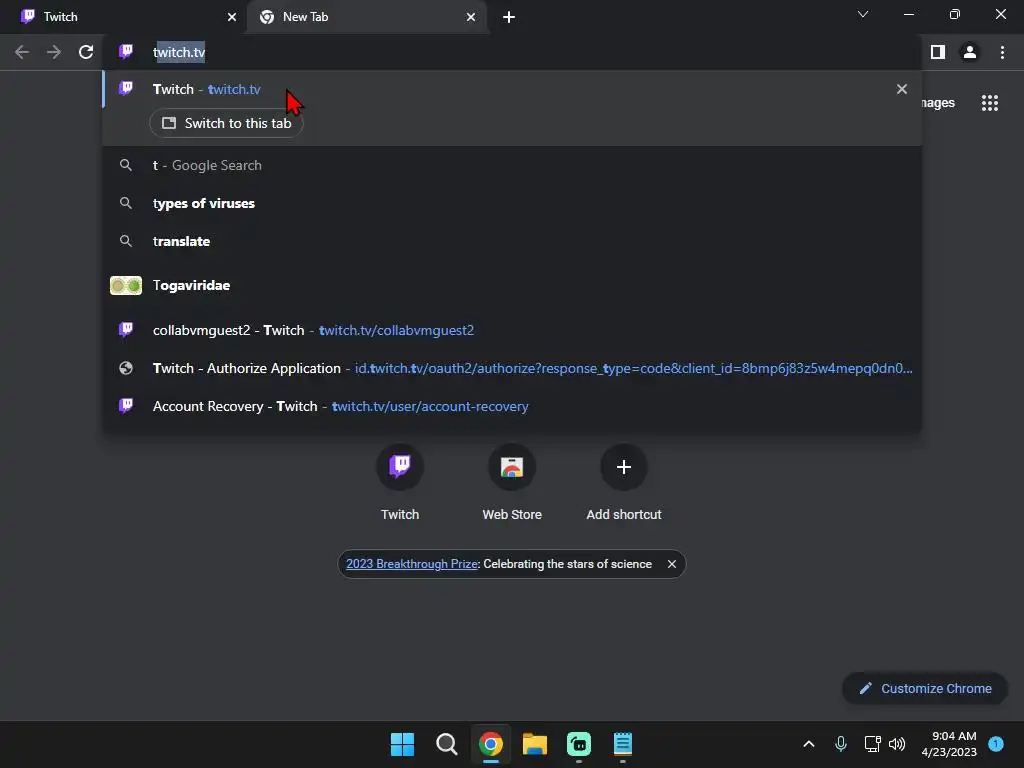Open the Twitch shortcut tile
This screenshot has height=768, width=1024.
point(400,482)
